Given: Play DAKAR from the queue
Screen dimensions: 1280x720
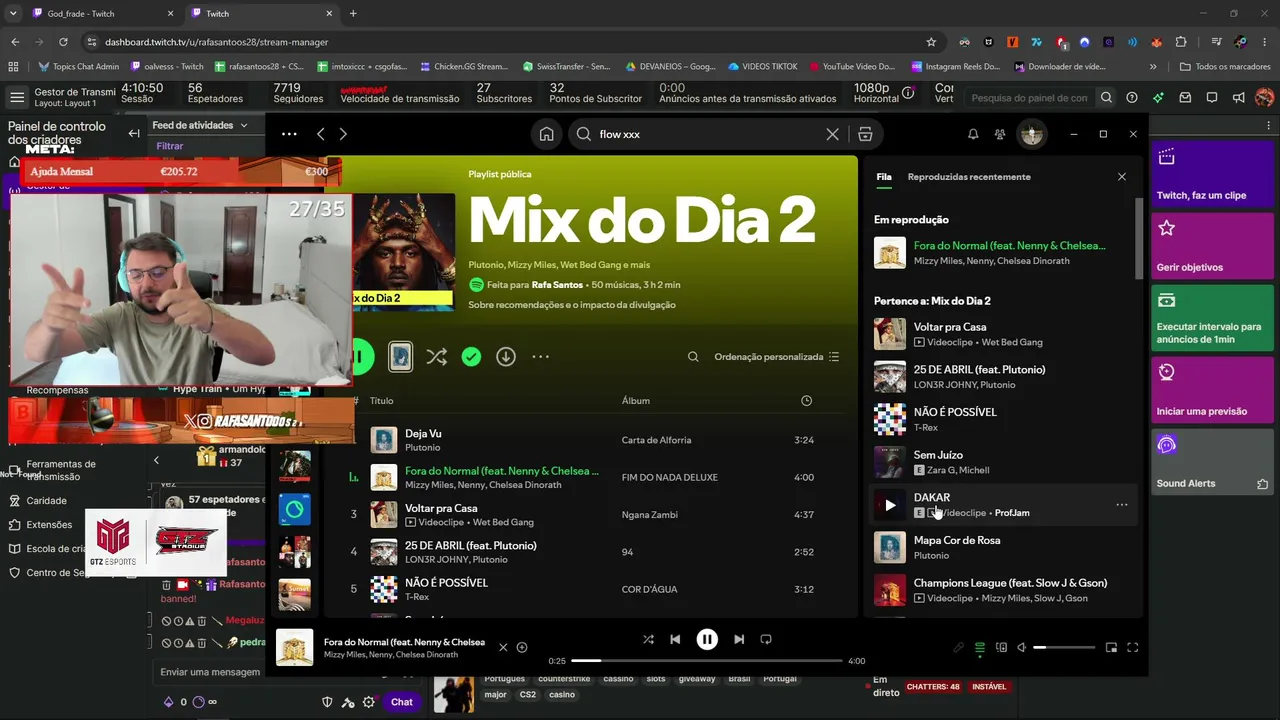Looking at the screenshot, I should coord(890,505).
